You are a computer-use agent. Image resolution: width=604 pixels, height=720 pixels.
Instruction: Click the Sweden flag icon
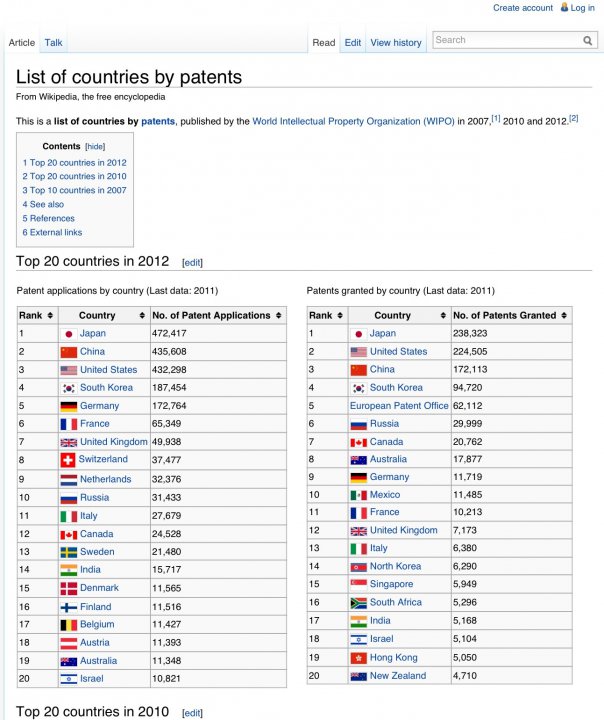click(x=68, y=552)
